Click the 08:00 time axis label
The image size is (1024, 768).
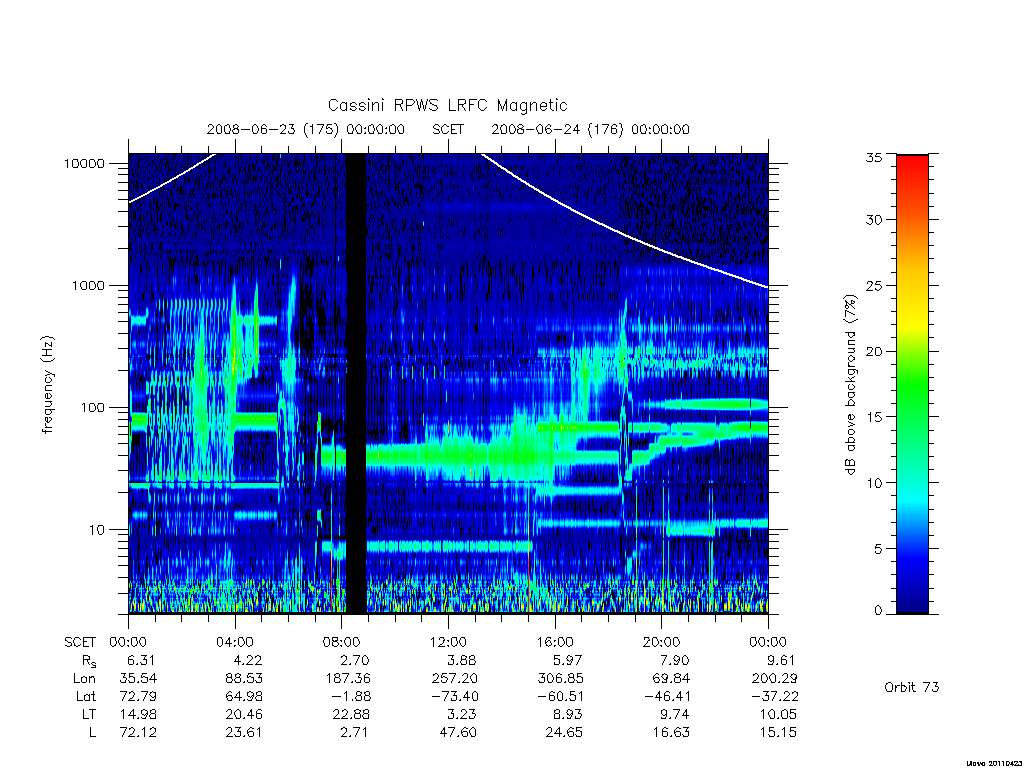point(342,642)
